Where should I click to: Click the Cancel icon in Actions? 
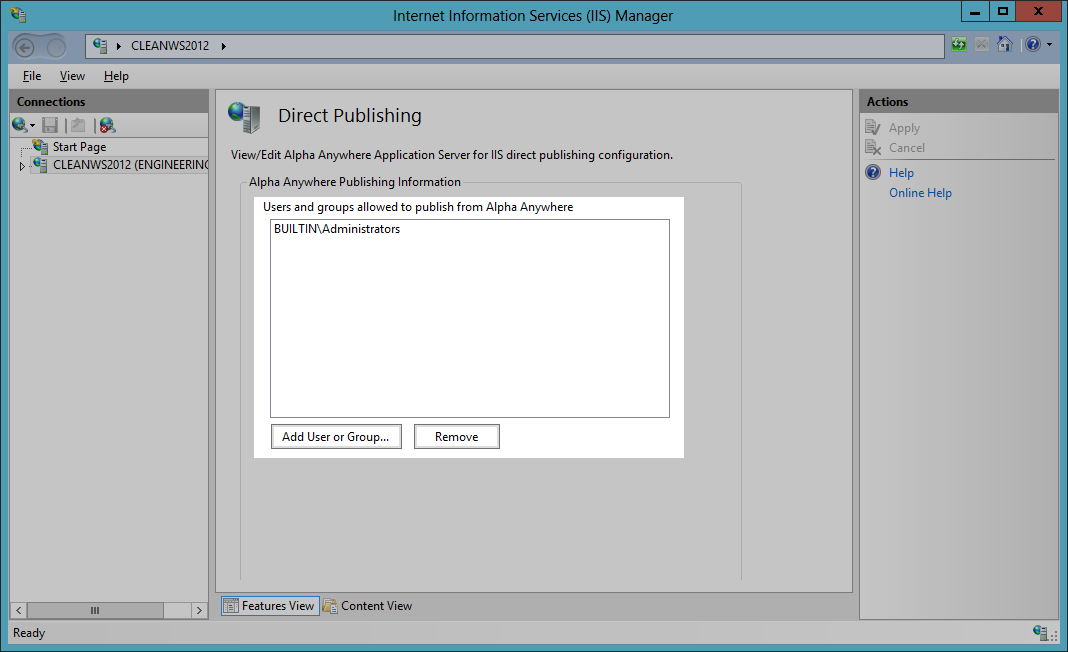tap(873, 147)
